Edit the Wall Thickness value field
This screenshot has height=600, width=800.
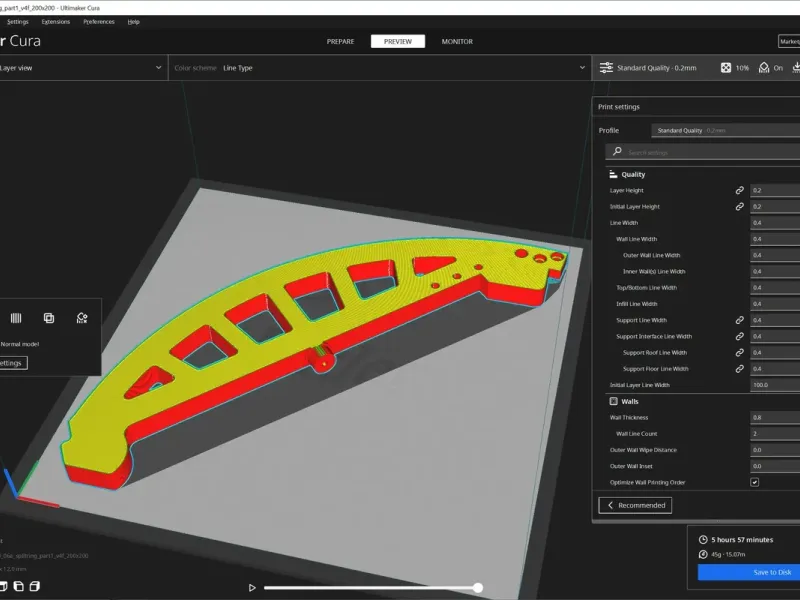coord(775,417)
